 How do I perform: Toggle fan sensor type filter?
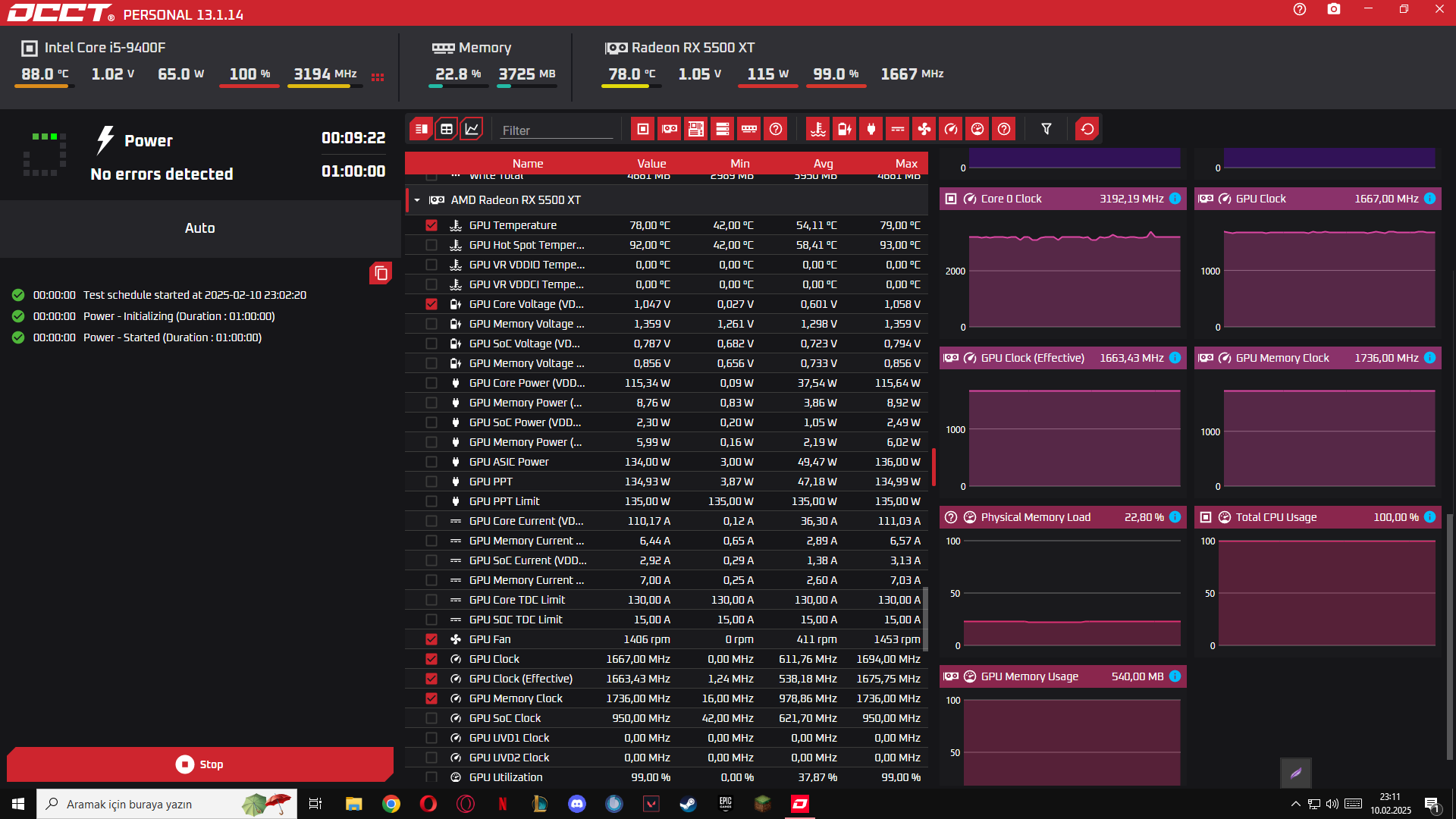(924, 129)
